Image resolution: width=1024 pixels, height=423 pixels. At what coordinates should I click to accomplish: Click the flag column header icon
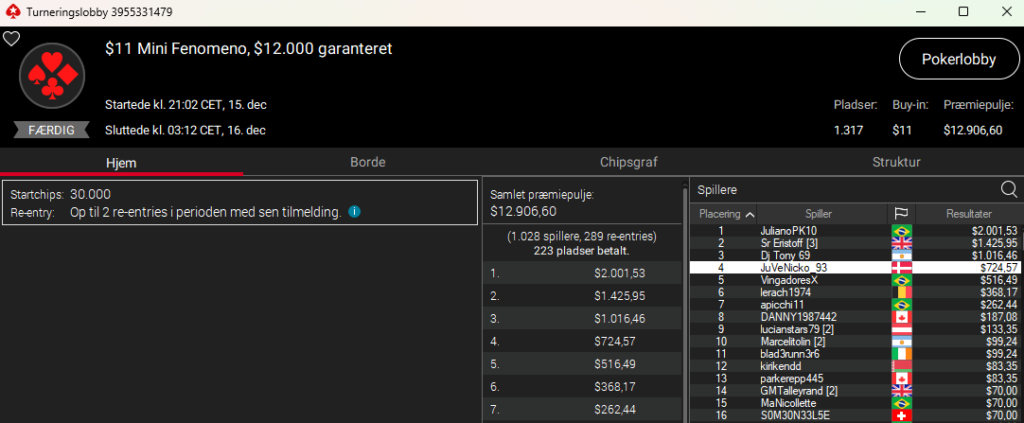902,214
